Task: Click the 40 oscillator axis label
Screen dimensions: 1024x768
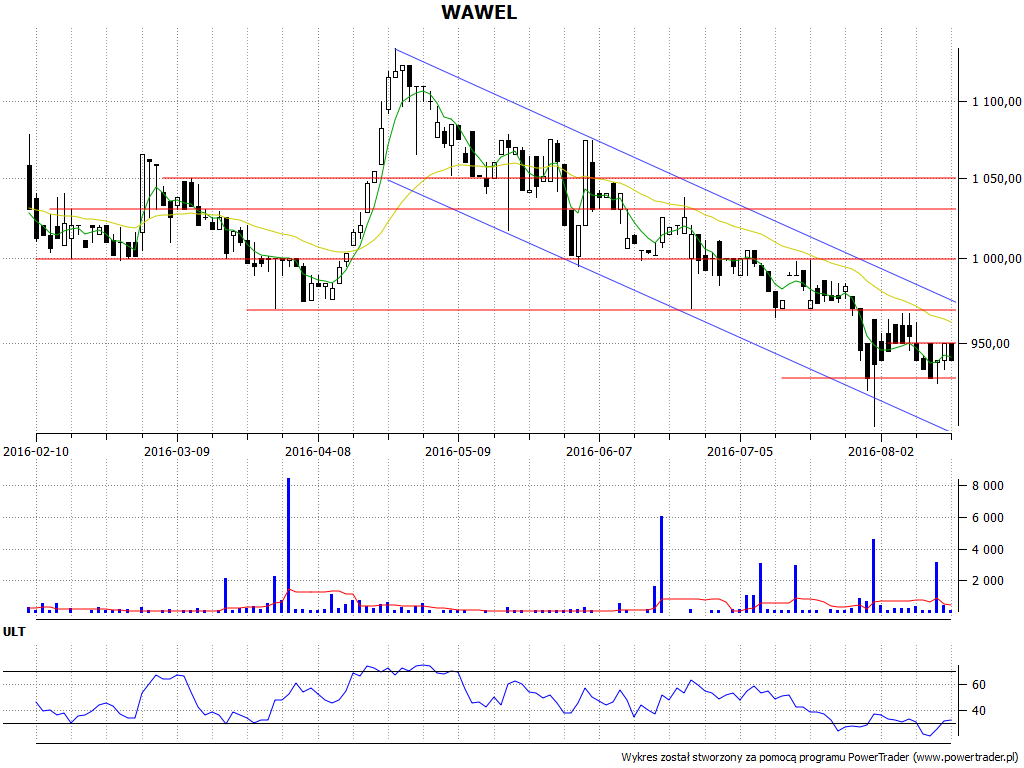Action: pyautogui.click(x=979, y=711)
